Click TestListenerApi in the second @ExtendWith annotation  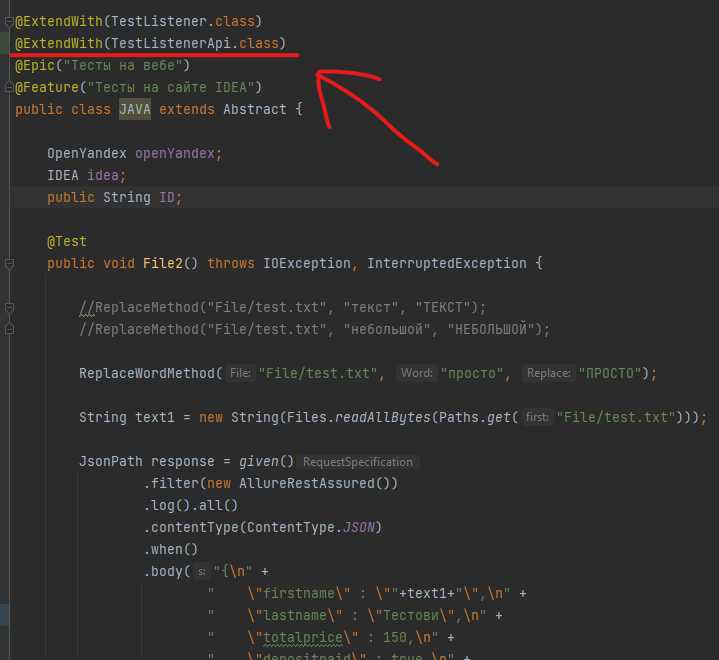coord(171,44)
